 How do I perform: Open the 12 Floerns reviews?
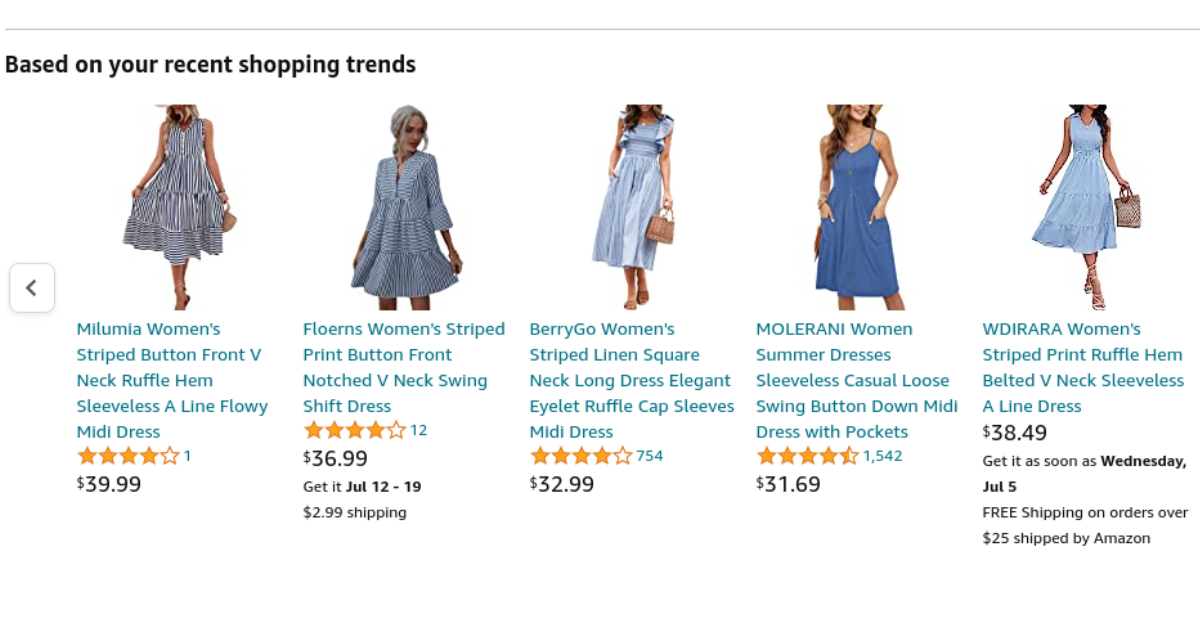pos(418,430)
